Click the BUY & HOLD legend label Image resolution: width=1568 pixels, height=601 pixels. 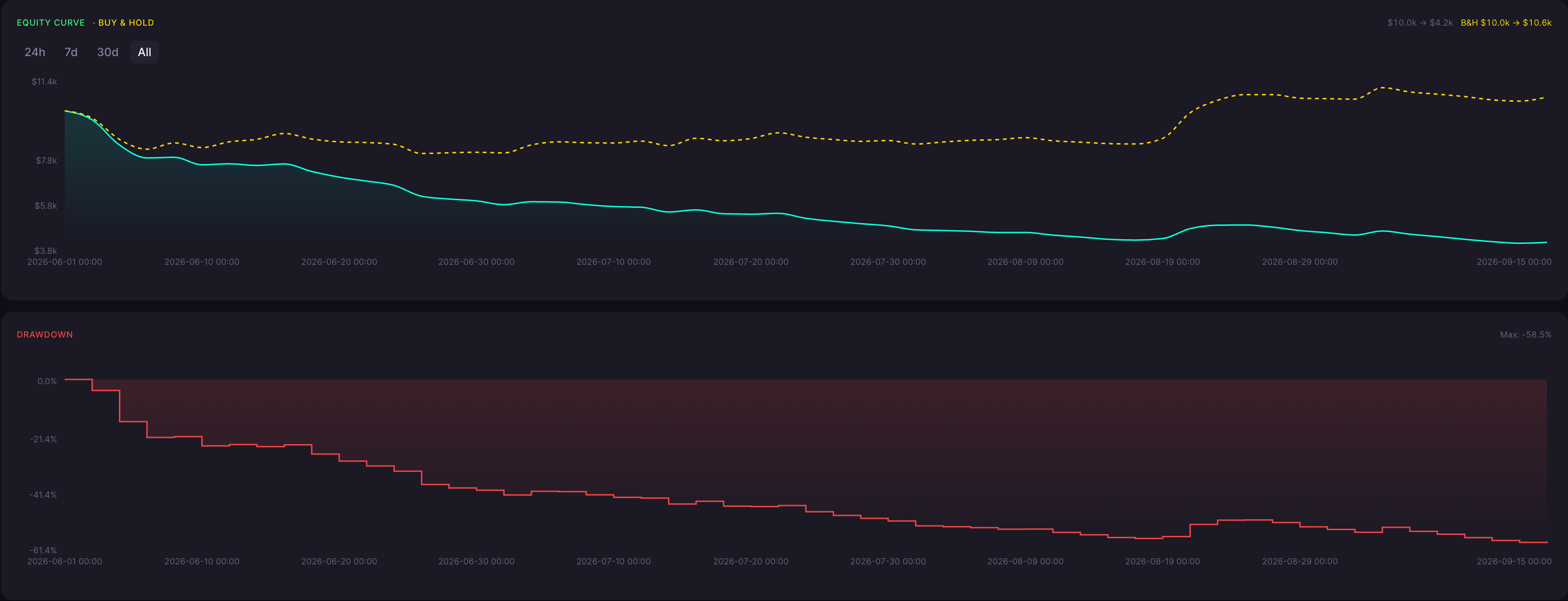click(x=126, y=22)
